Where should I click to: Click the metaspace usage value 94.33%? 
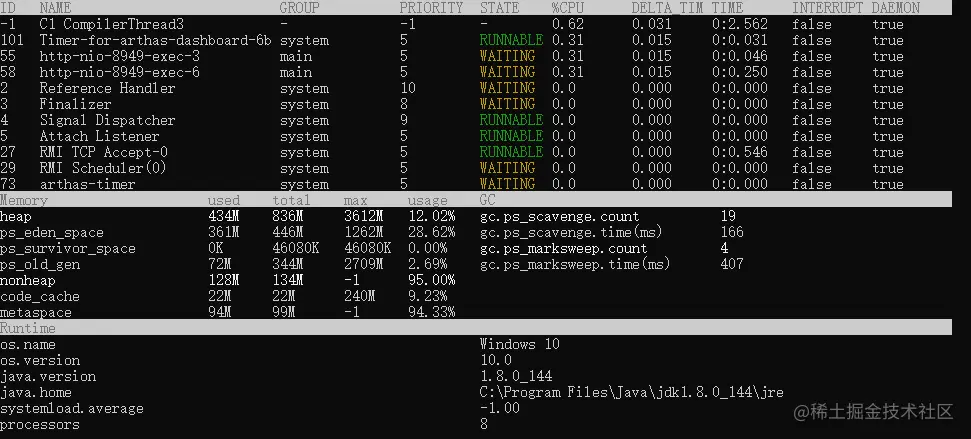(x=432, y=312)
